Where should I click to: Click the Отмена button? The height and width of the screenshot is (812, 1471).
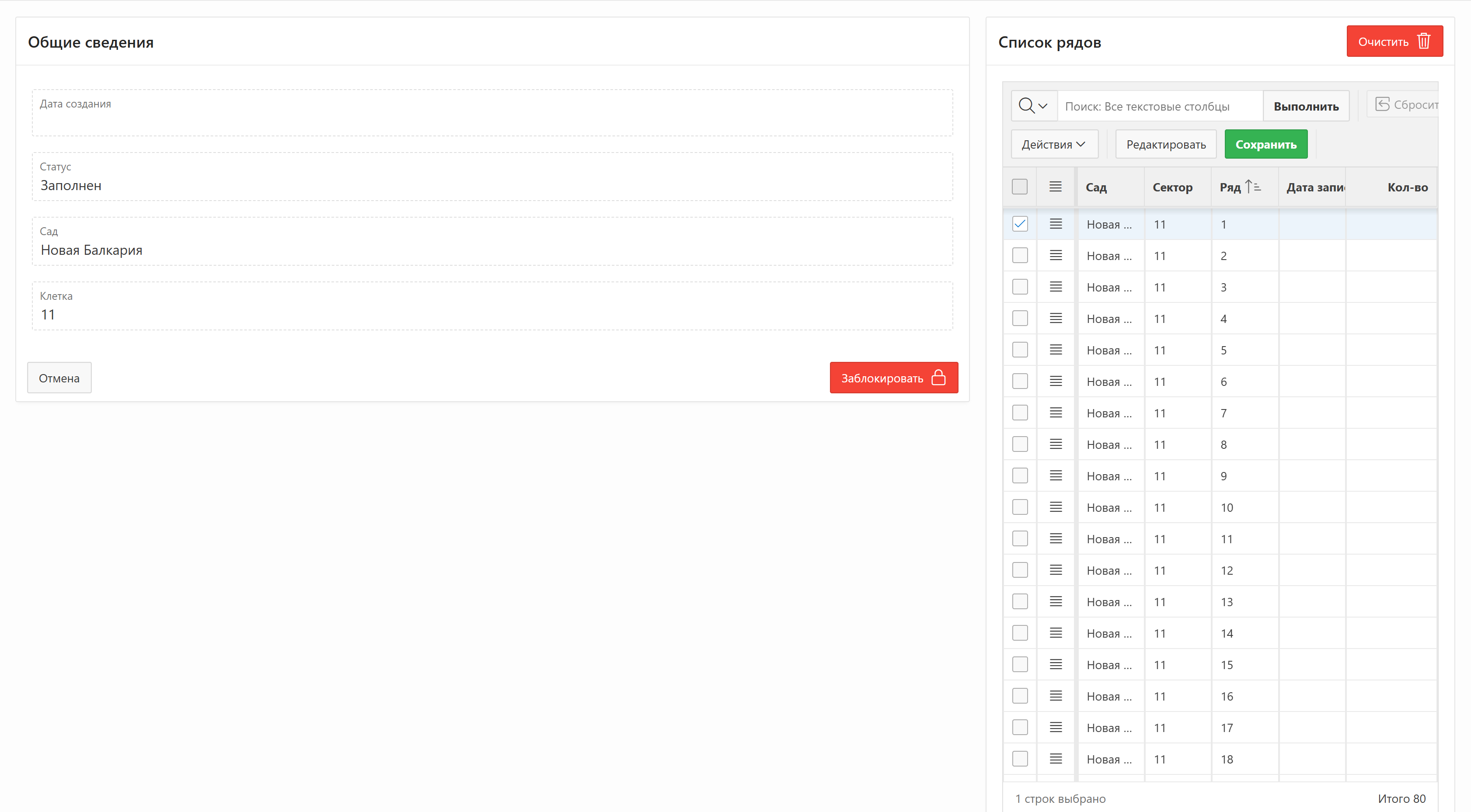59,378
